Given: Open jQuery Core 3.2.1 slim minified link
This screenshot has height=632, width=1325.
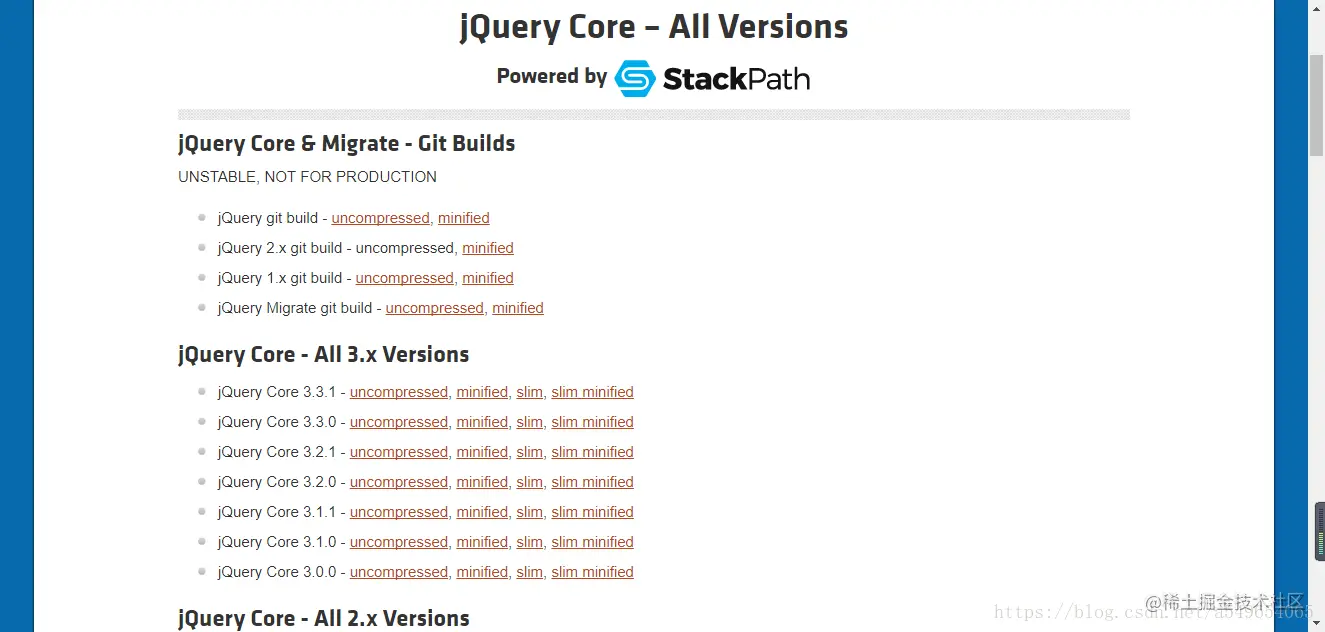Looking at the screenshot, I should click(x=592, y=452).
